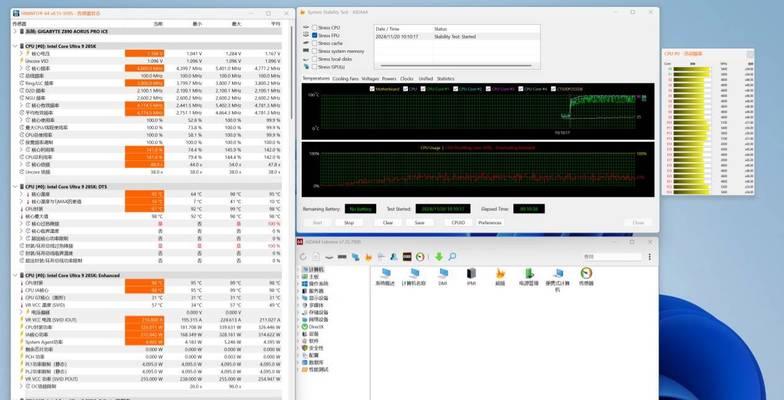This screenshot has height=400, width=784.
Task: Enable the Stress local disks checkbox
Action: pyautogui.click(x=314, y=59)
